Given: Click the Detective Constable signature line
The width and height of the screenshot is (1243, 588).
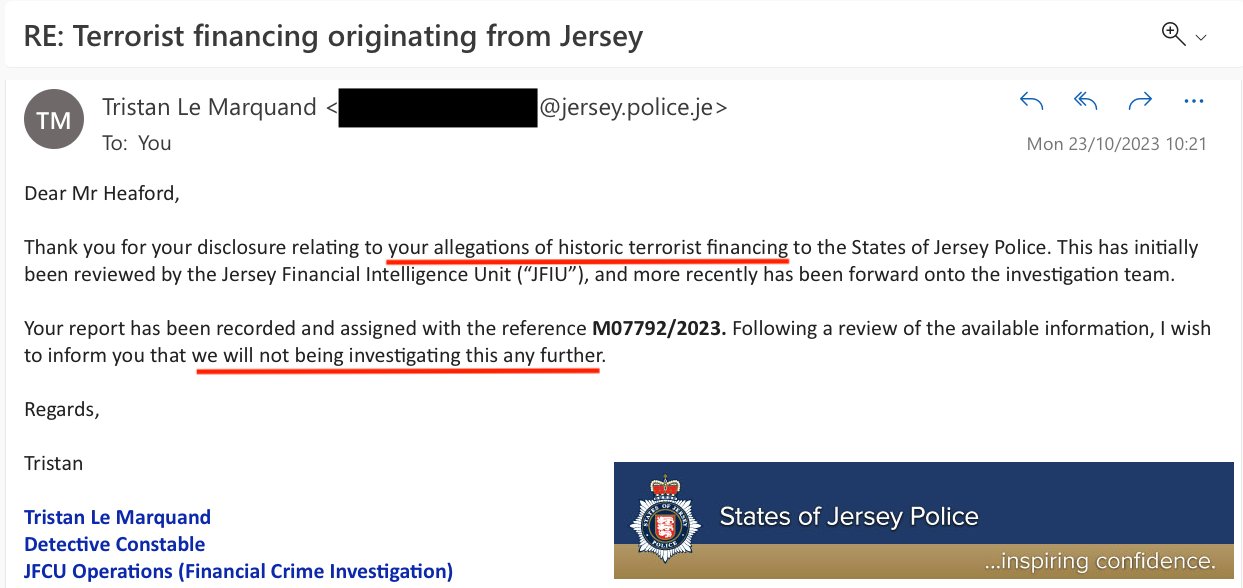Looking at the screenshot, I should tap(114, 544).
